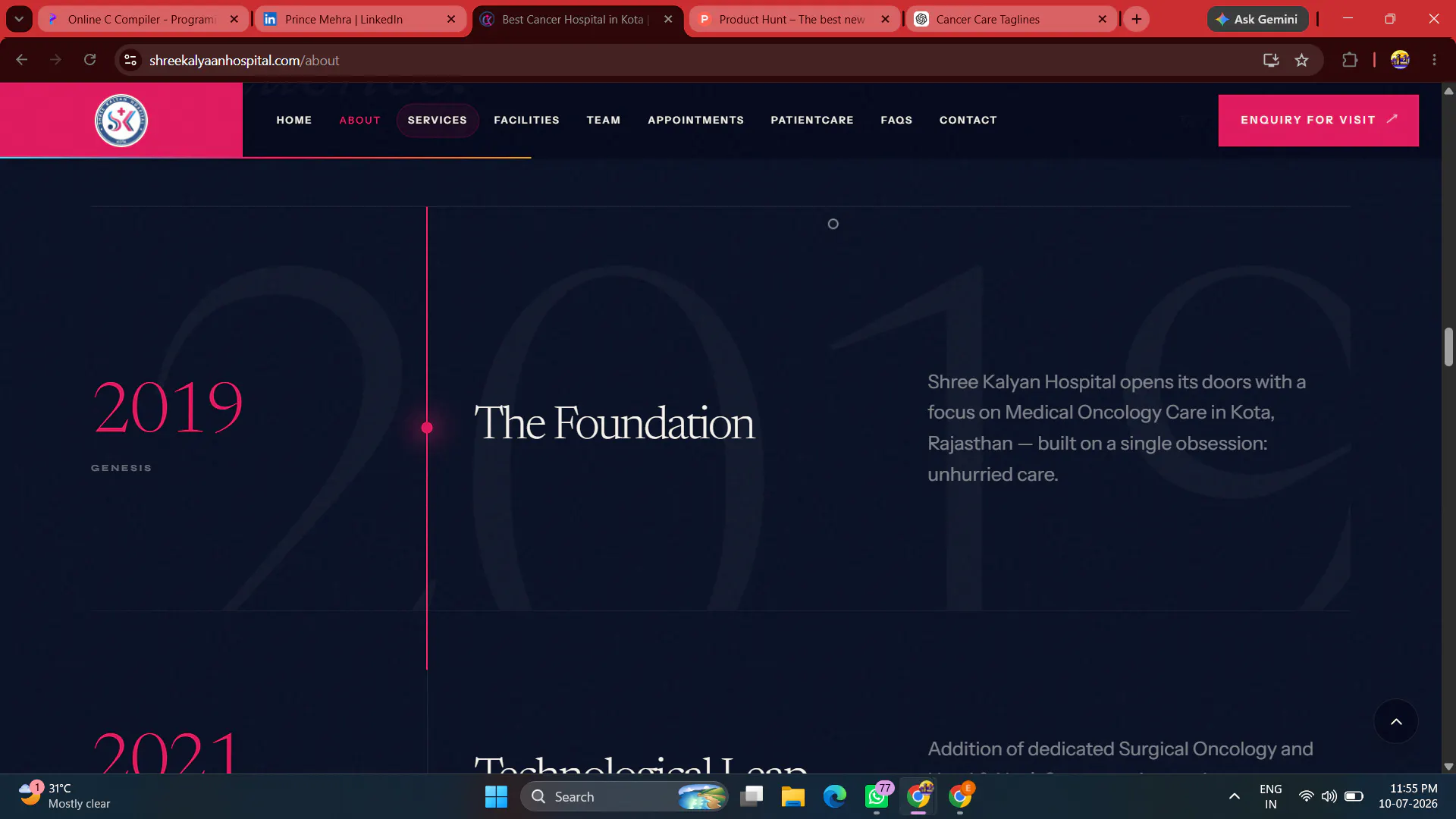This screenshot has width=1456, height=819.
Task: Check the battery status icon
Action: [1354, 796]
